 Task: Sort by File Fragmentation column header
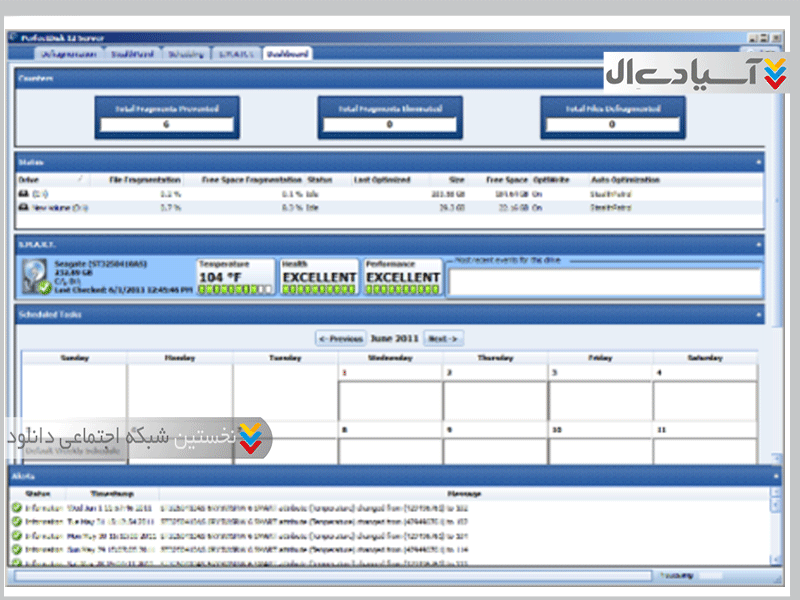coord(143,180)
